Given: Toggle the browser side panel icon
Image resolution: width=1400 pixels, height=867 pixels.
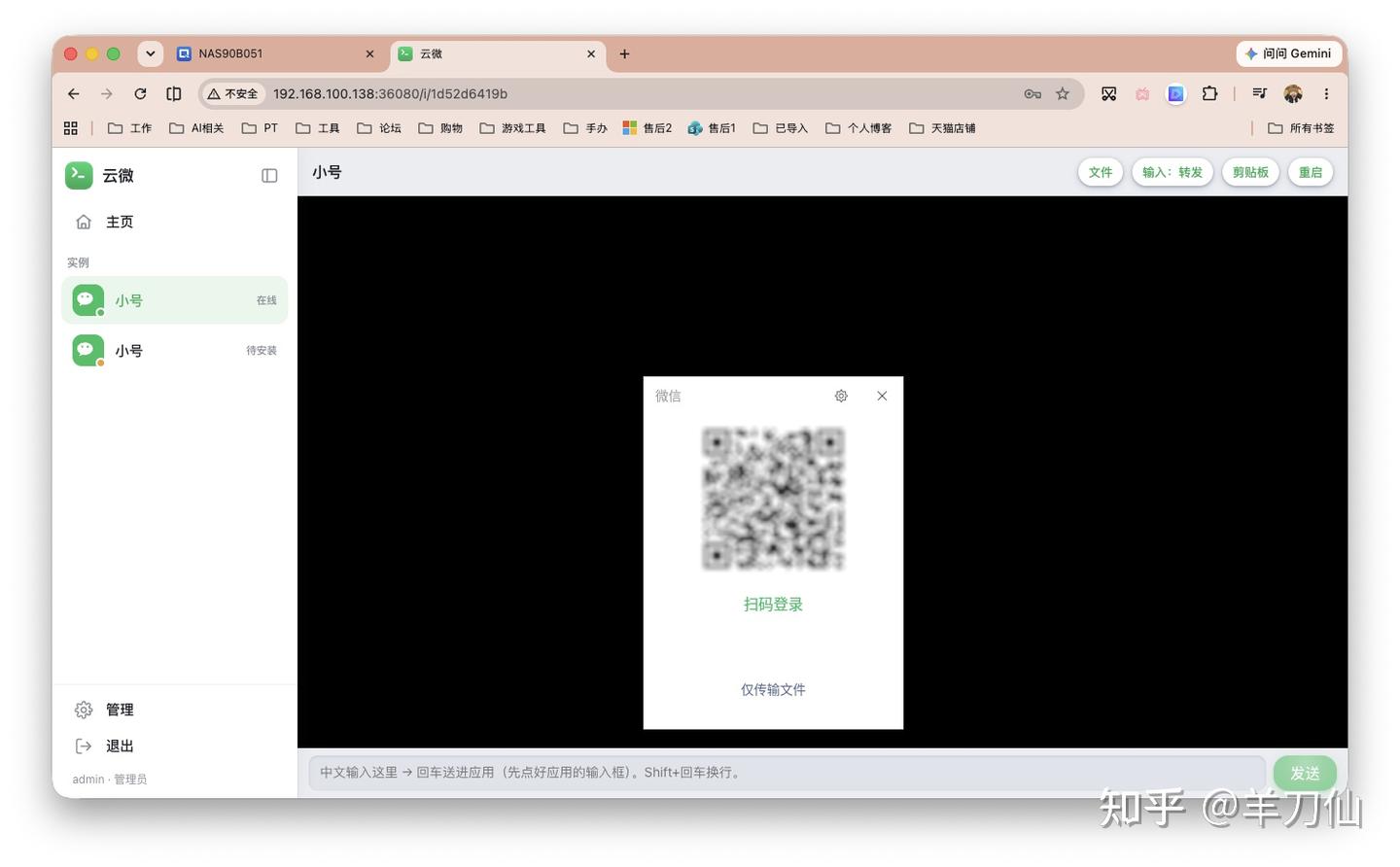Looking at the screenshot, I should (x=173, y=94).
